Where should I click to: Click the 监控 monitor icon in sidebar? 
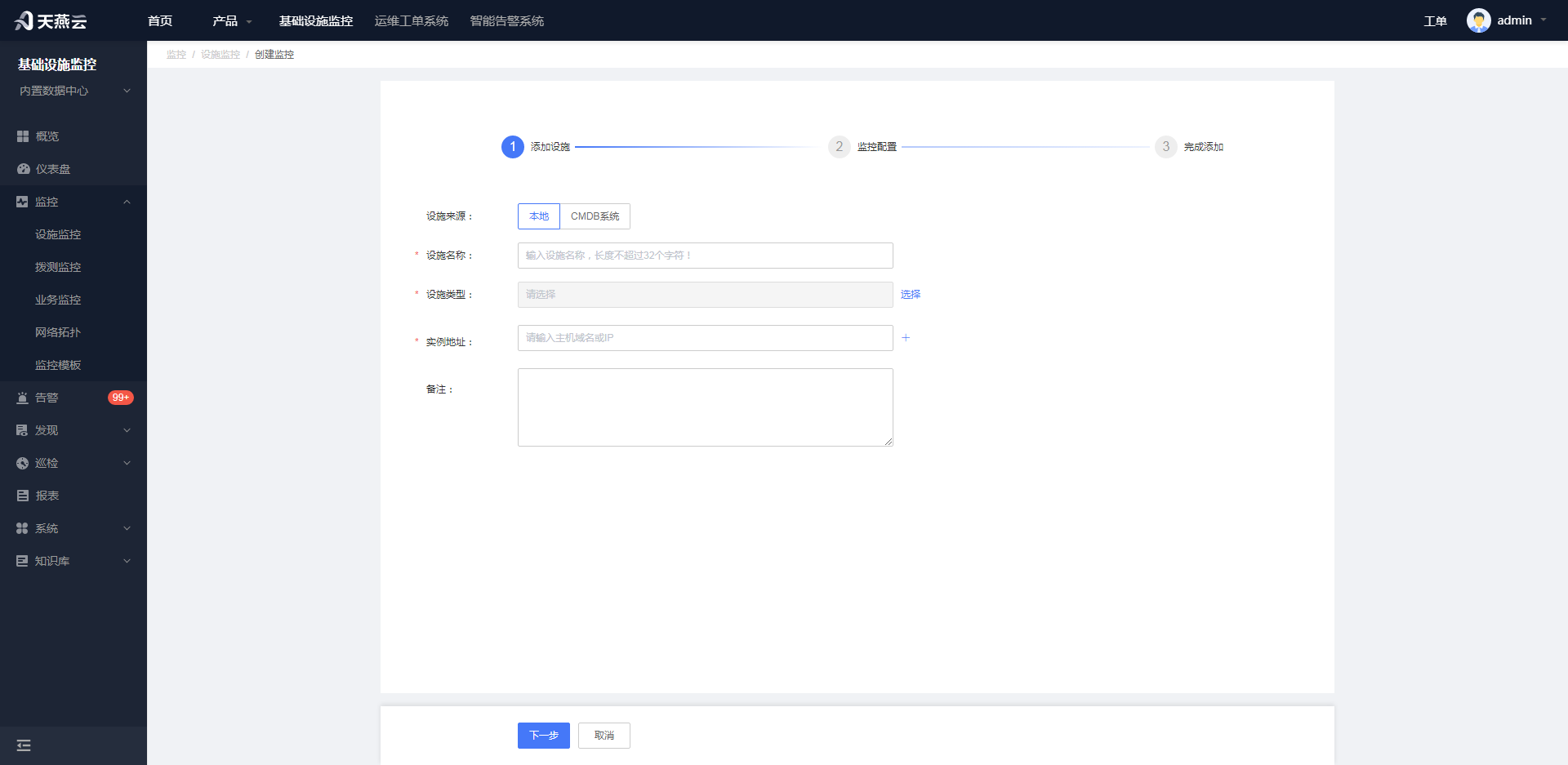pos(22,202)
